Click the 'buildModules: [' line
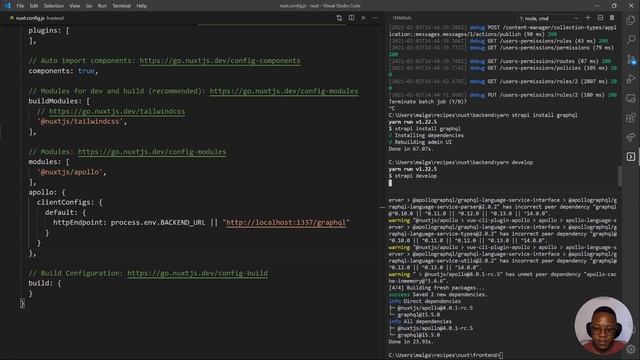 click(59, 101)
